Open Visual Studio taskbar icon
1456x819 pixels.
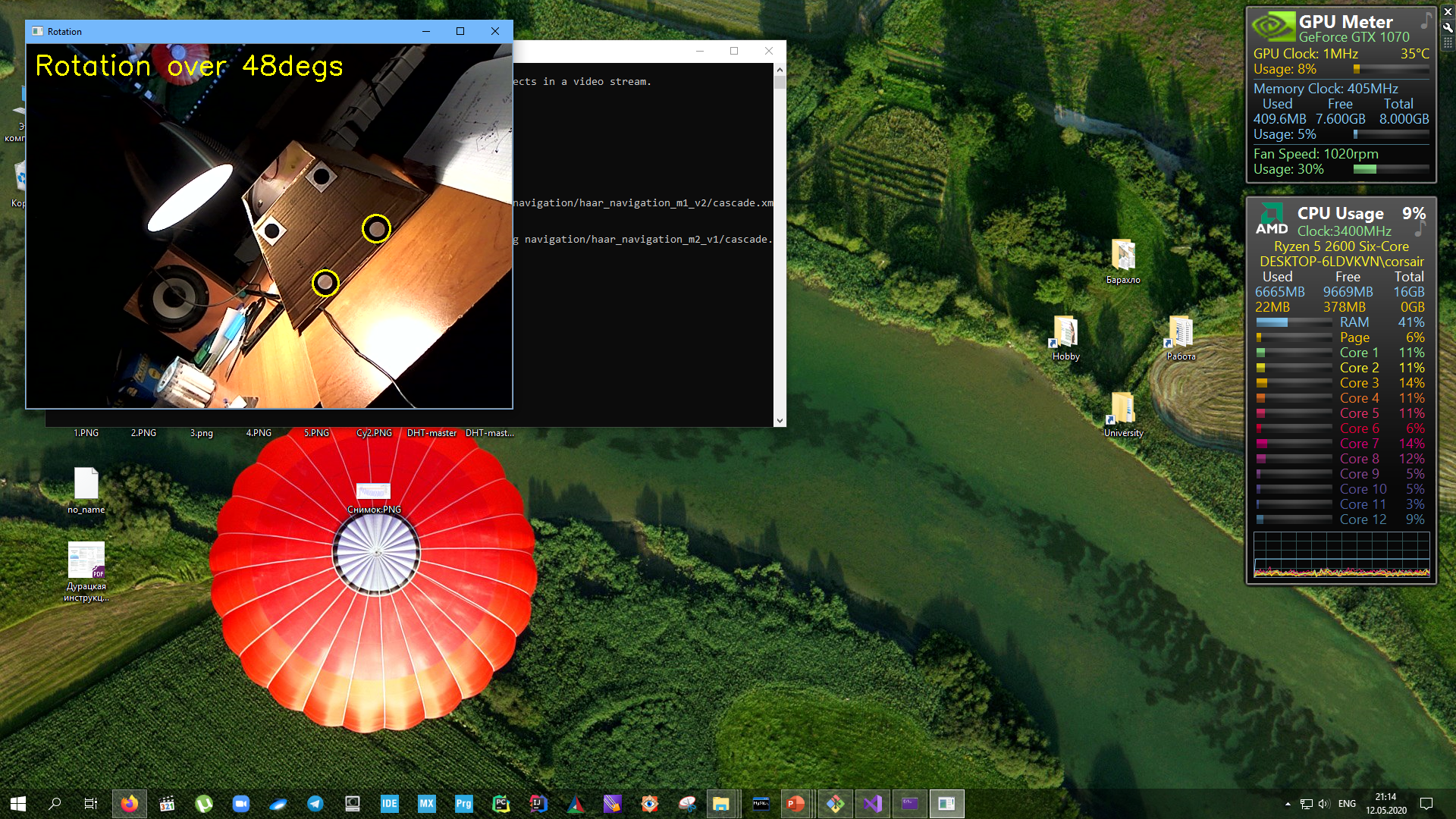(873, 804)
